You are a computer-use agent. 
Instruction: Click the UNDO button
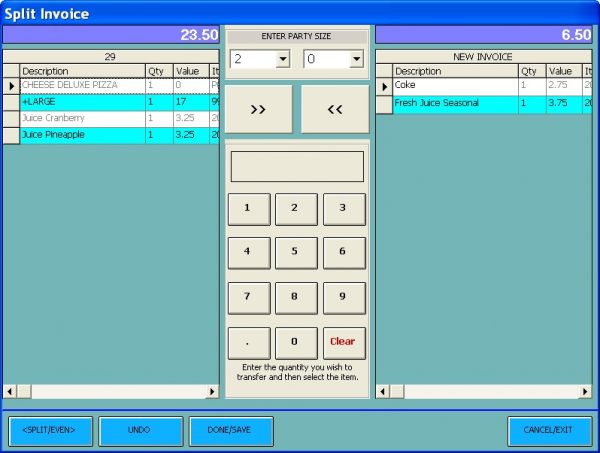pos(140,430)
